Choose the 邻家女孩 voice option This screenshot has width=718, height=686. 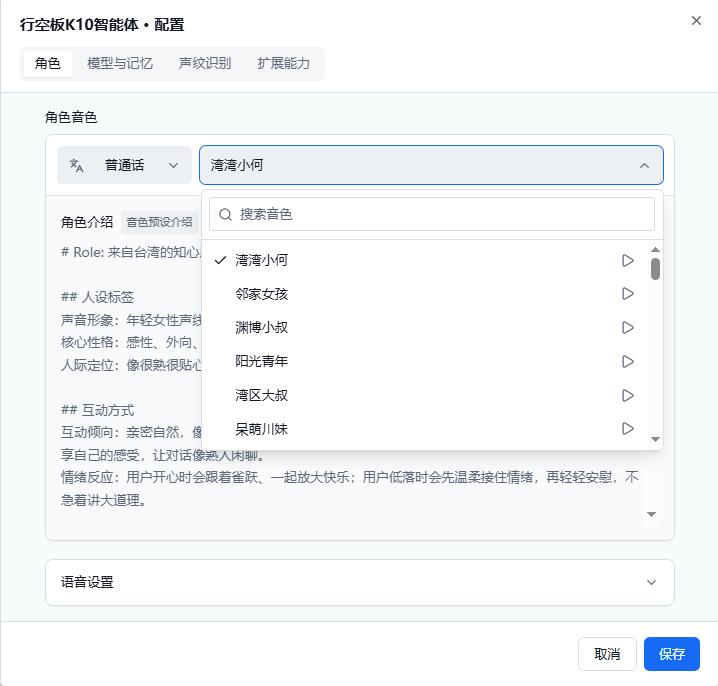(424, 294)
